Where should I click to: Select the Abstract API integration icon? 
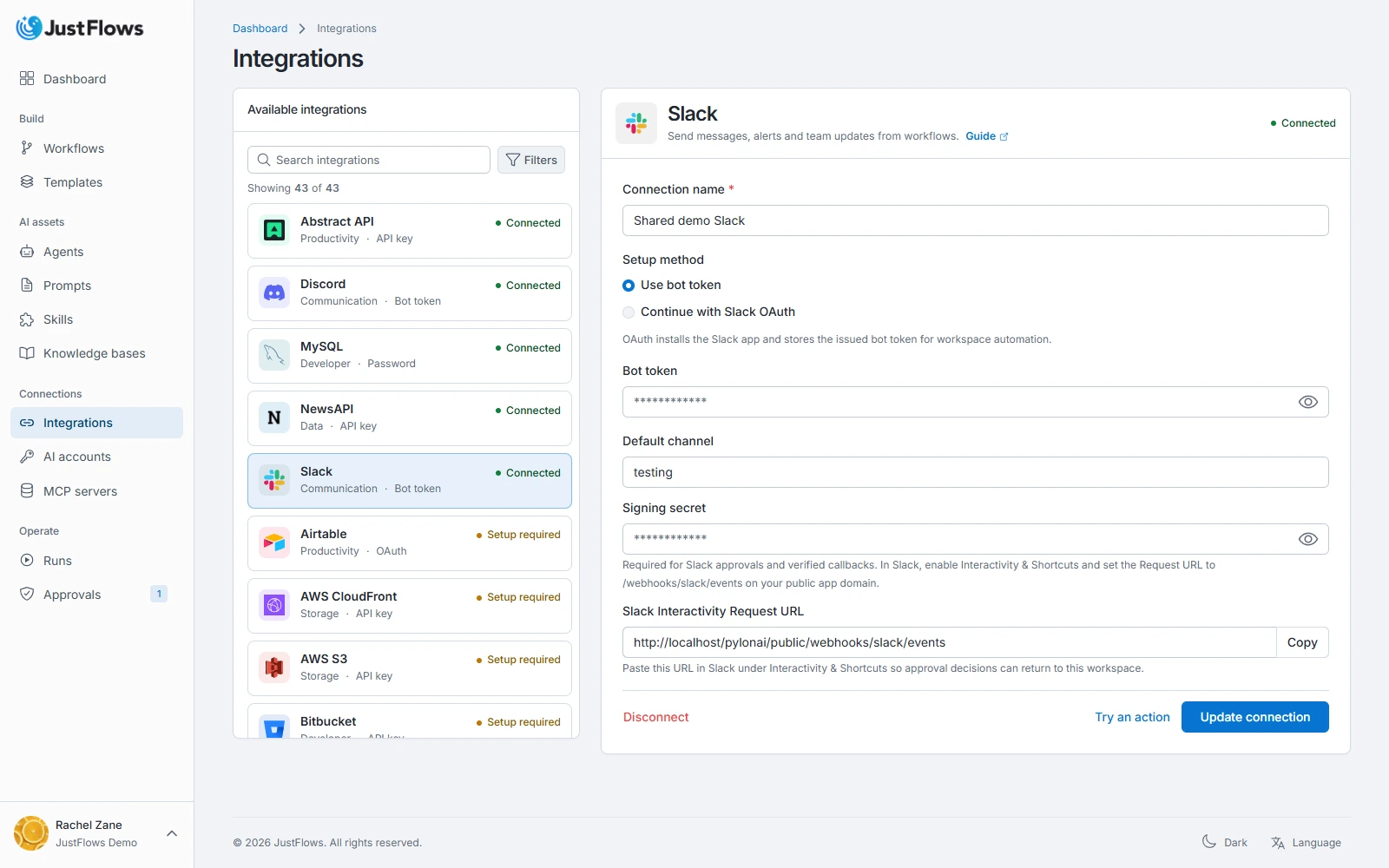274,230
